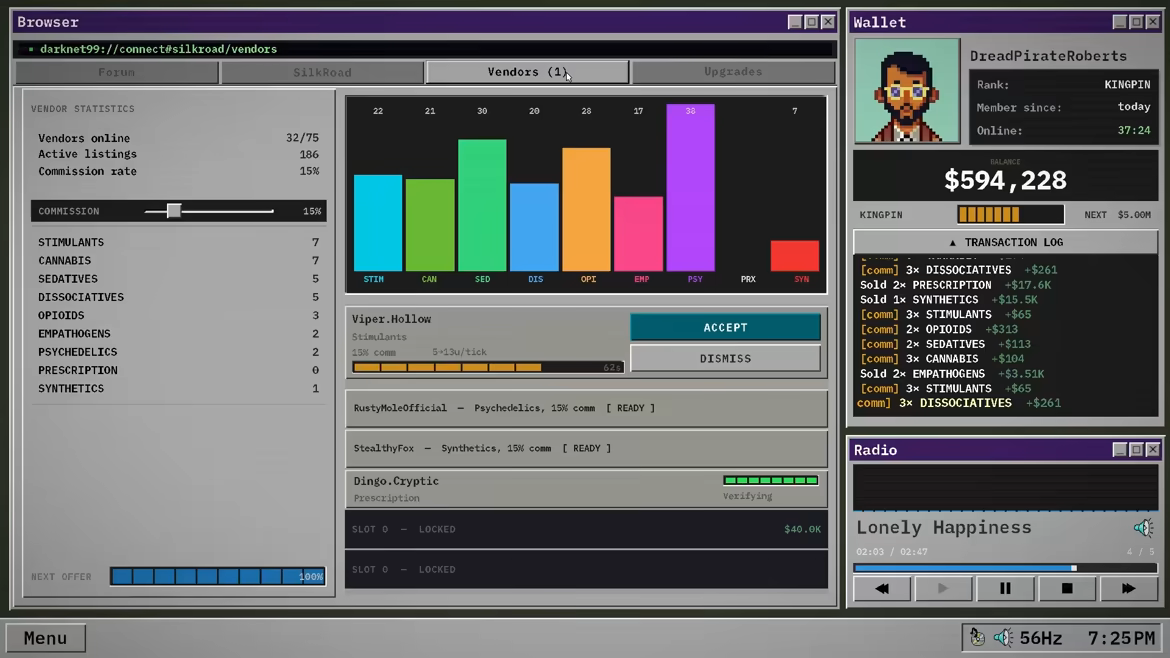Rewind radio to the previous track
Viewport: 1170px width, 658px height.
882,589
